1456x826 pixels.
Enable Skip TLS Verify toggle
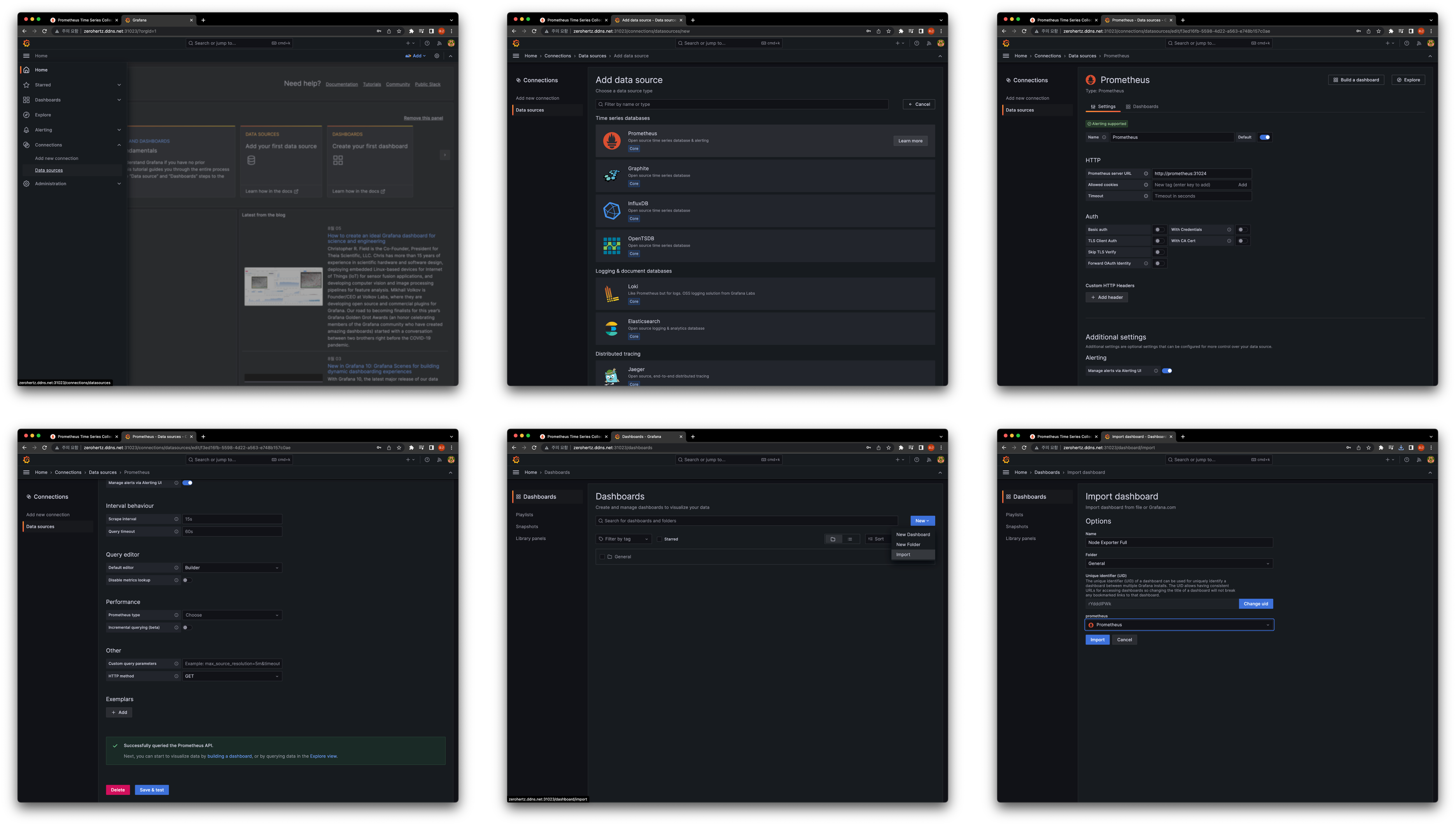[x=1159, y=252]
